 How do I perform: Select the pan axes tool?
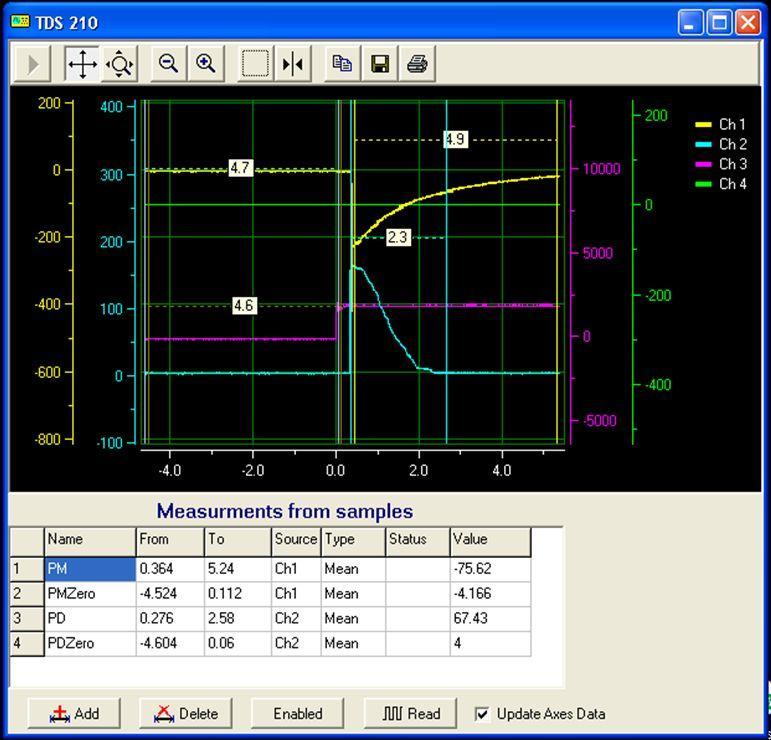pos(82,64)
